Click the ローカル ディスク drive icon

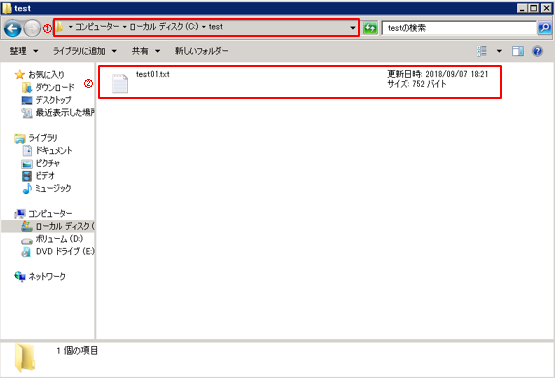[27, 226]
